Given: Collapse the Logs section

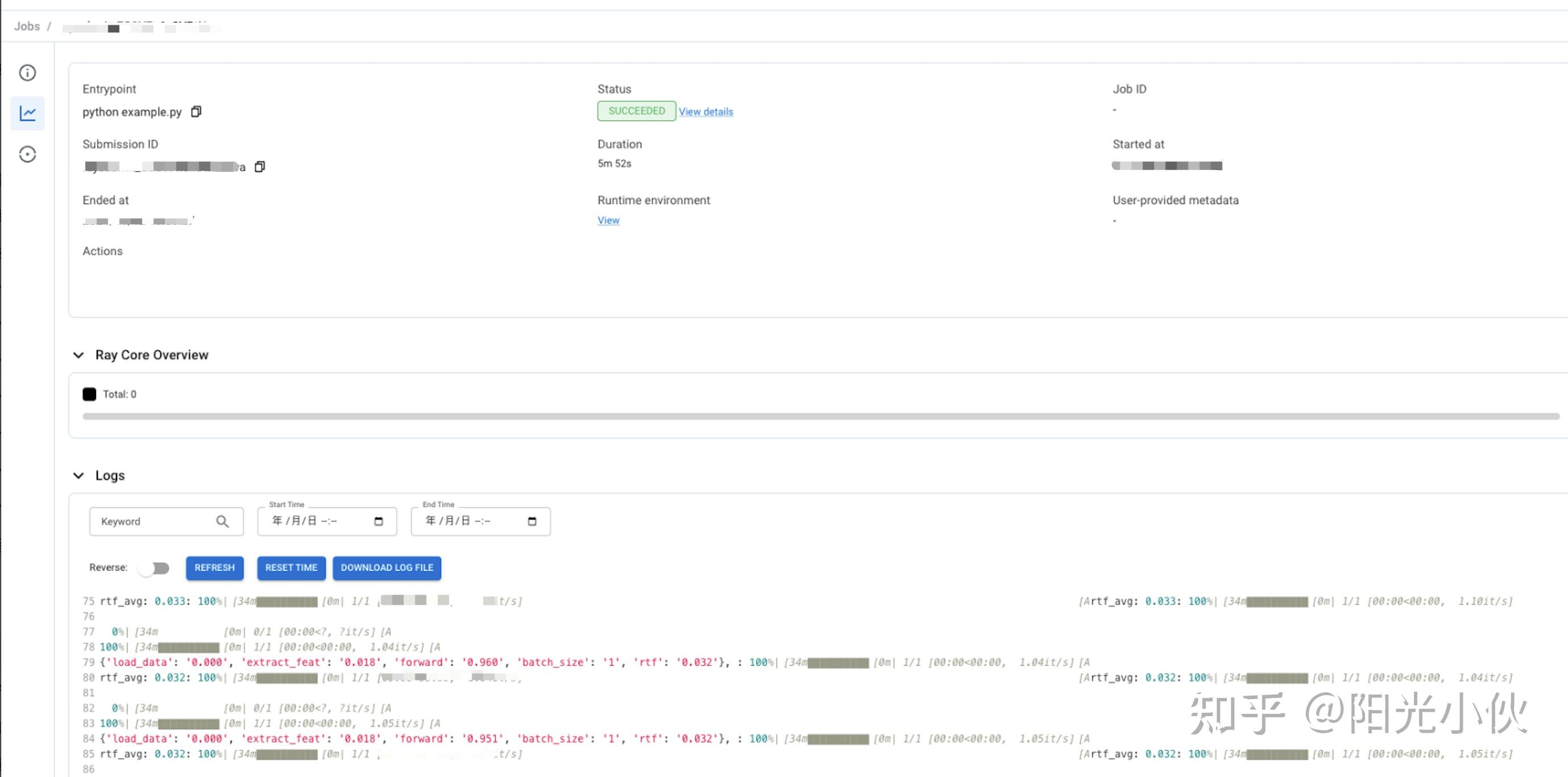Looking at the screenshot, I should point(78,476).
